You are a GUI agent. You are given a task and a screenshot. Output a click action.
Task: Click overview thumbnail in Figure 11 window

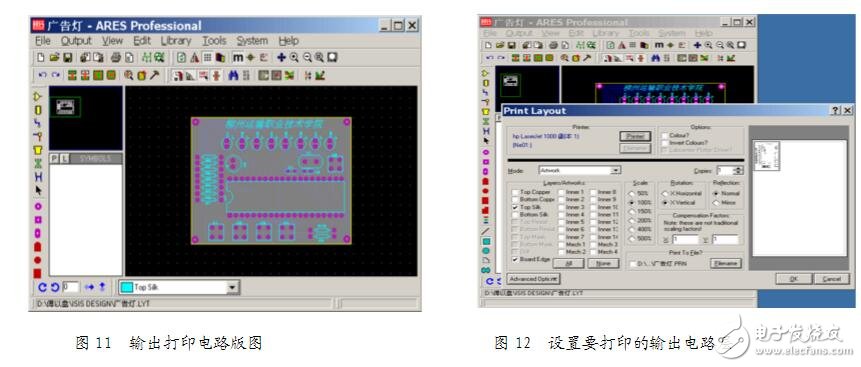point(86,118)
